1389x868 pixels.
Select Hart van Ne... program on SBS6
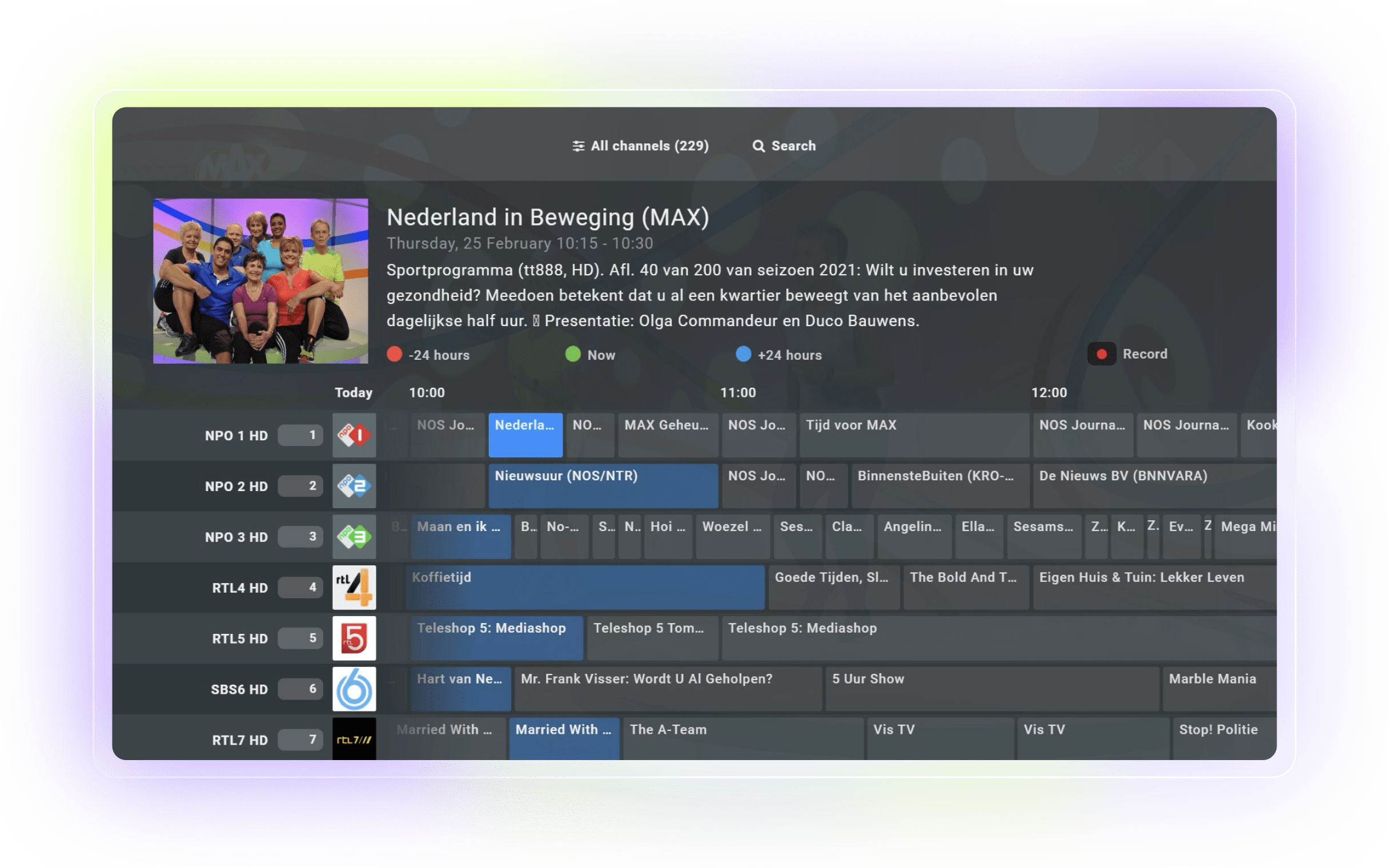coord(461,689)
